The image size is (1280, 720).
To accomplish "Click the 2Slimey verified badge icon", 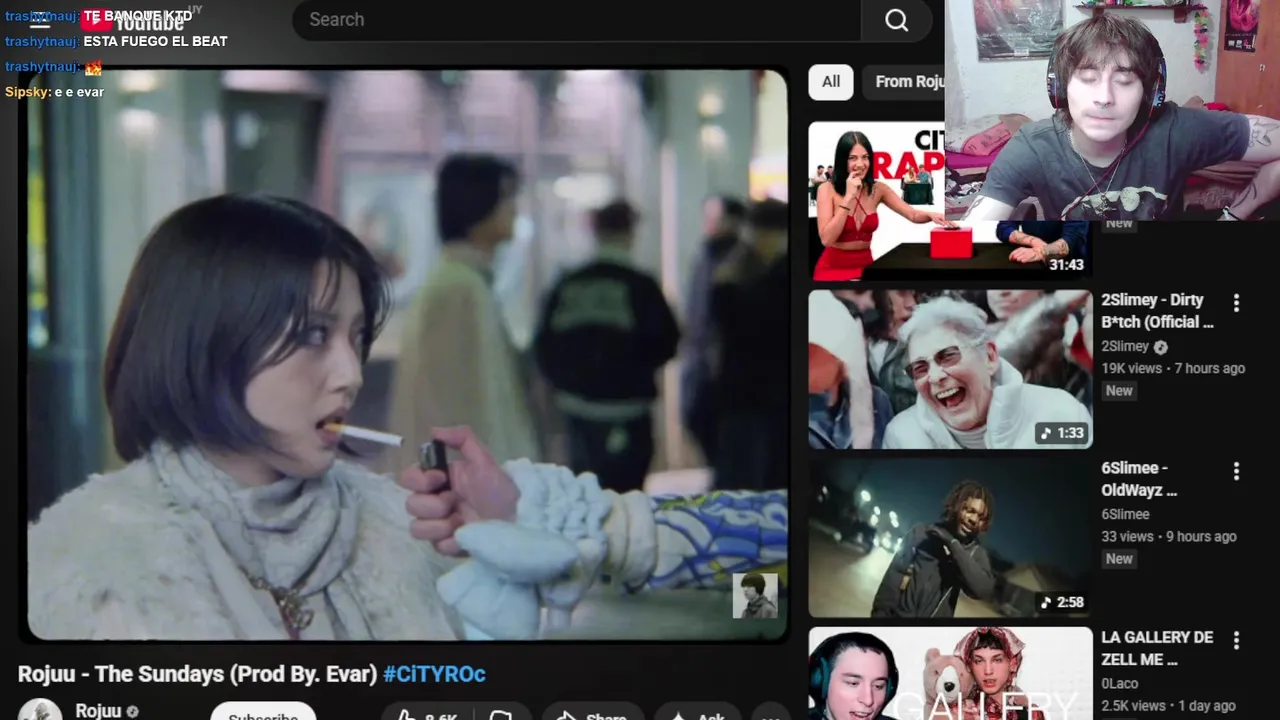I will pos(1161,347).
